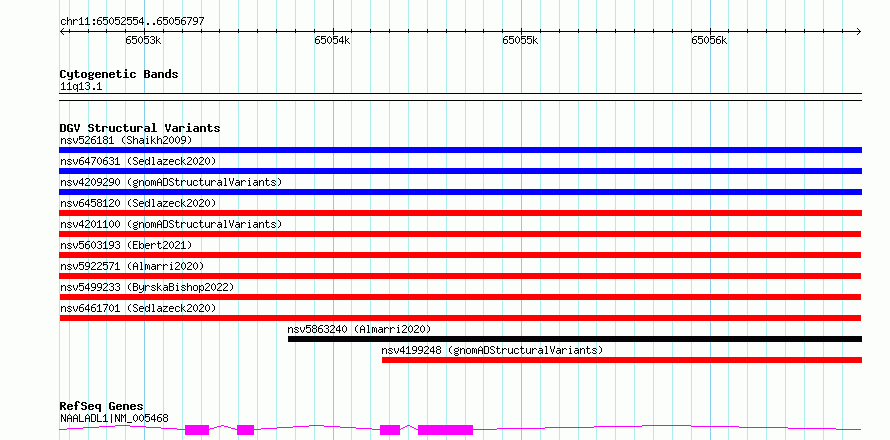Open the nsv6470631 (Sedlazeck2020) variant label

(x=138, y=161)
